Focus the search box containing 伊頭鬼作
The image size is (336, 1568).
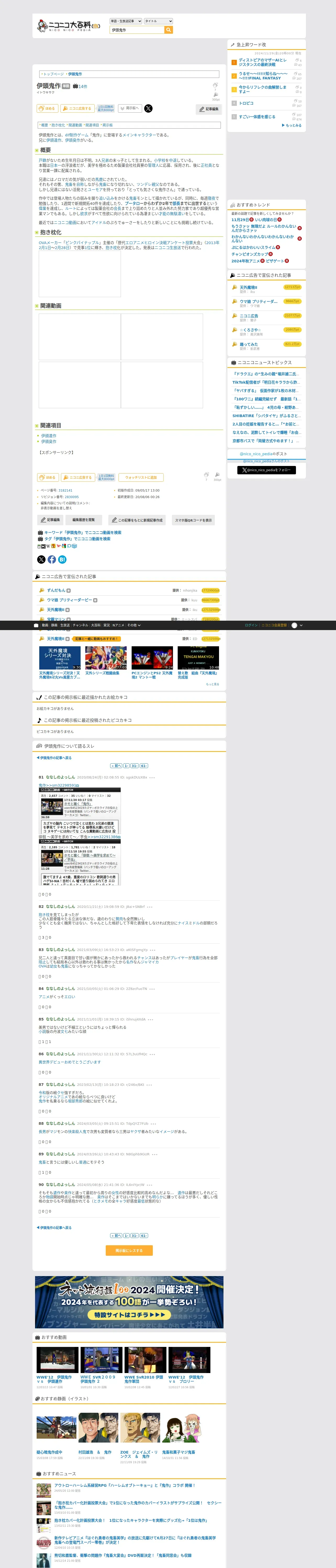(137, 30)
